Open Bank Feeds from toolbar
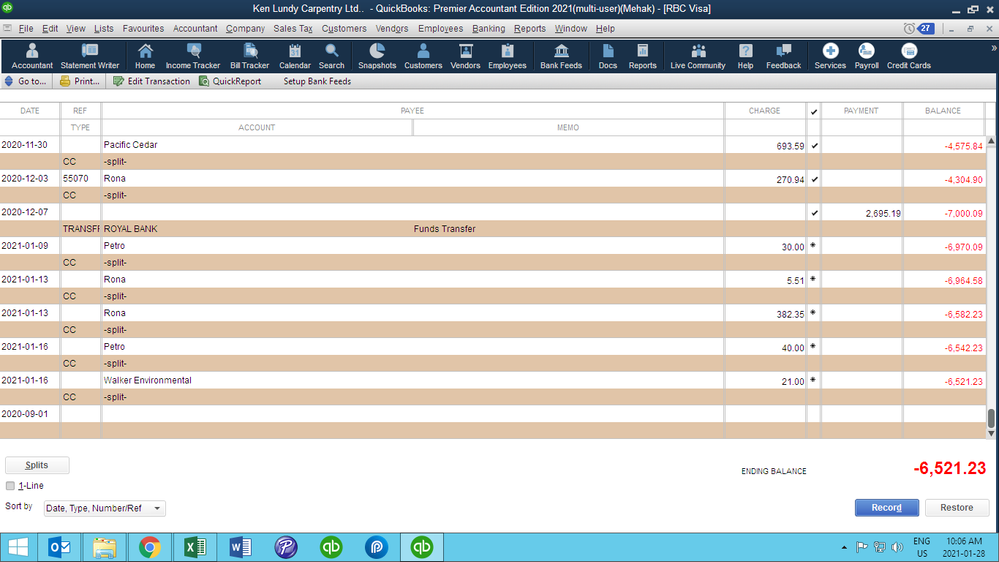Image resolution: width=999 pixels, height=562 pixels. pos(561,56)
